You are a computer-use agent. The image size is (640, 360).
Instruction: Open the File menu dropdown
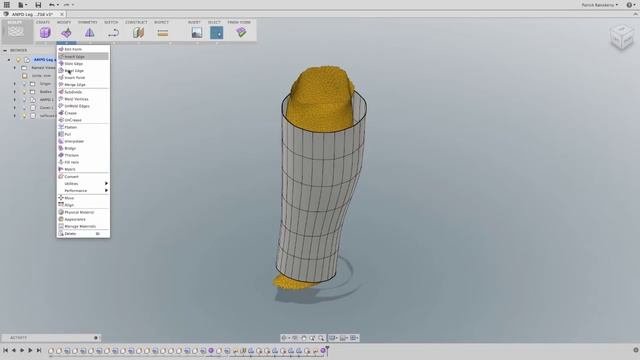click(x=21, y=5)
